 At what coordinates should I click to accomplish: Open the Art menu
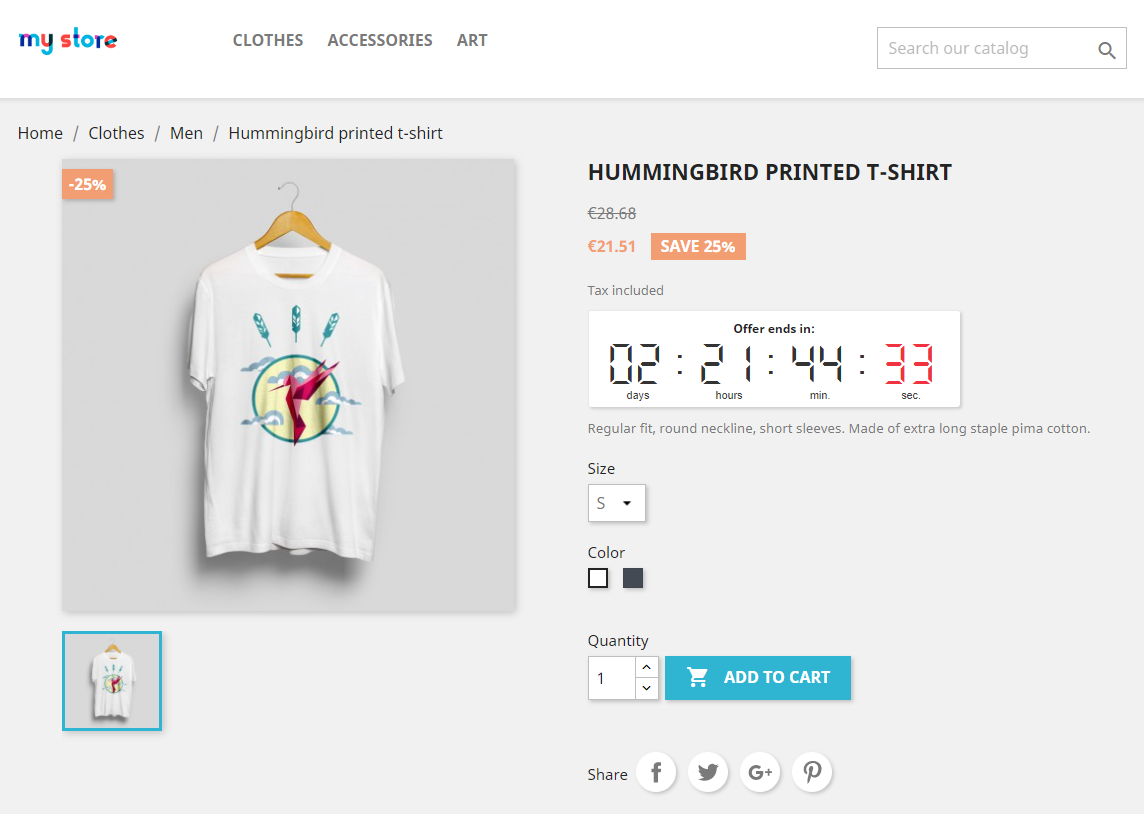point(472,40)
